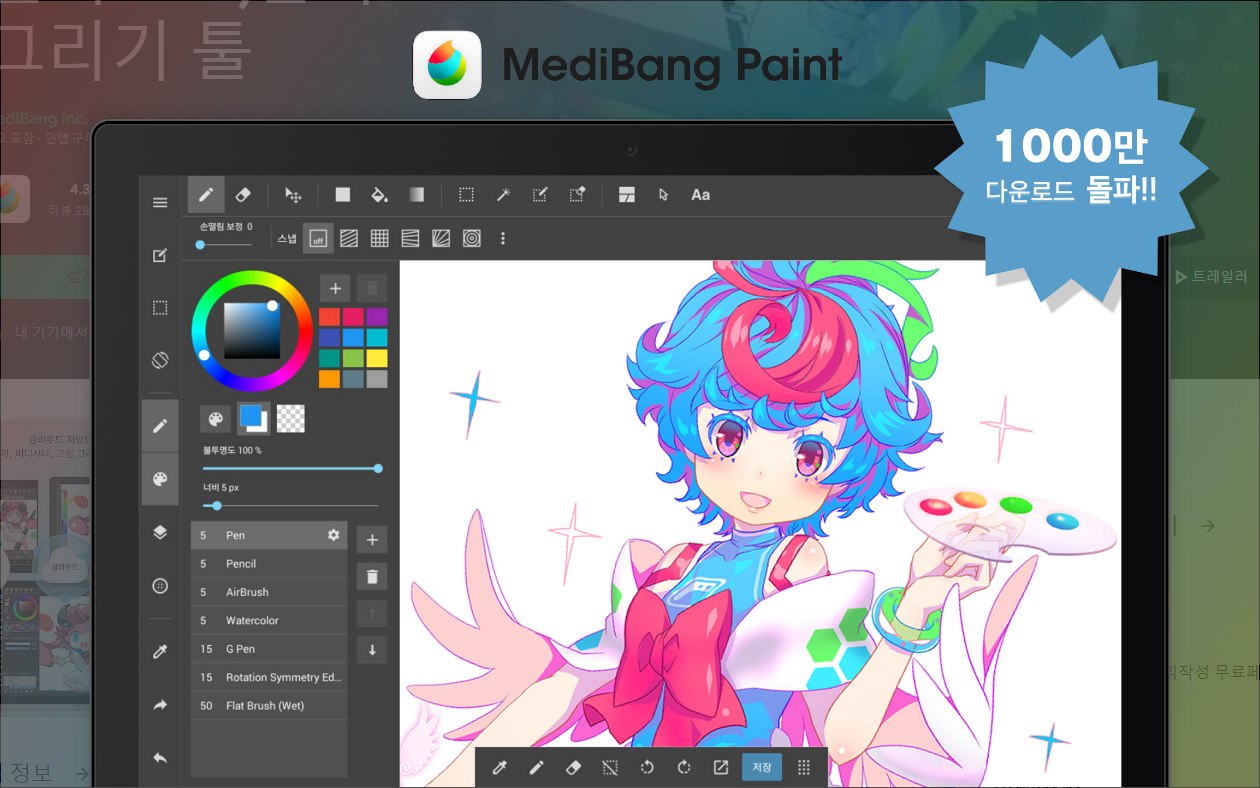
Task: Select the Flat Brush (Wet) brush
Action: pos(269,705)
